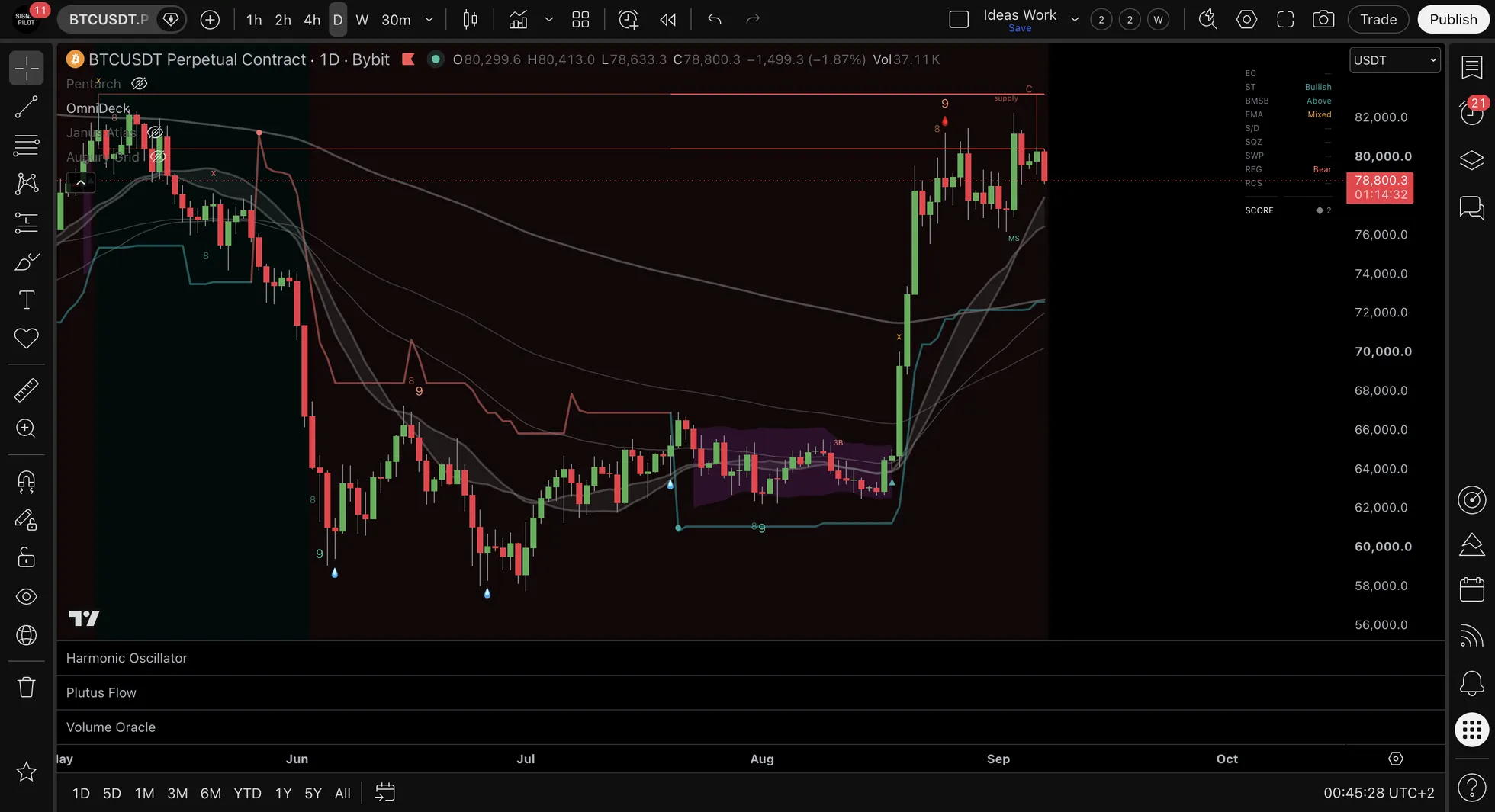Redo the last chart action
Image resolution: width=1495 pixels, height=812 pixels.
(753, 20)
